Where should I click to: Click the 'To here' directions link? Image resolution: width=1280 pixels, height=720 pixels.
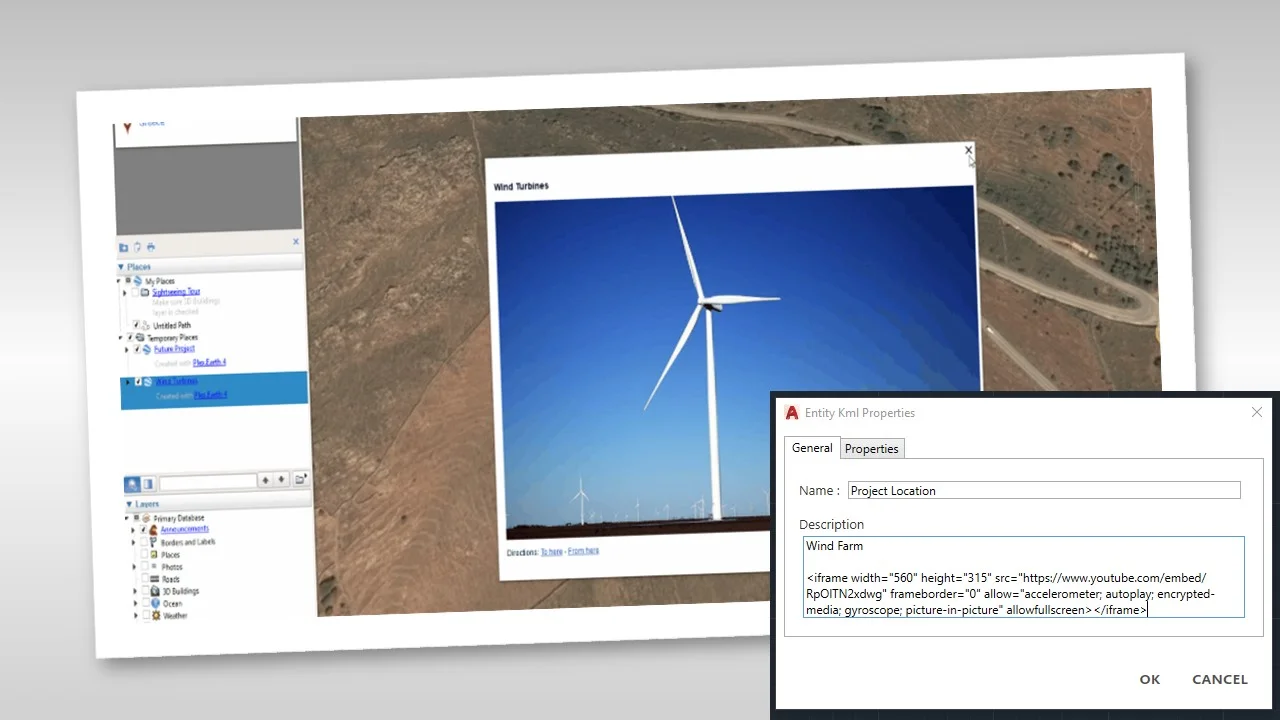[552, 552]
